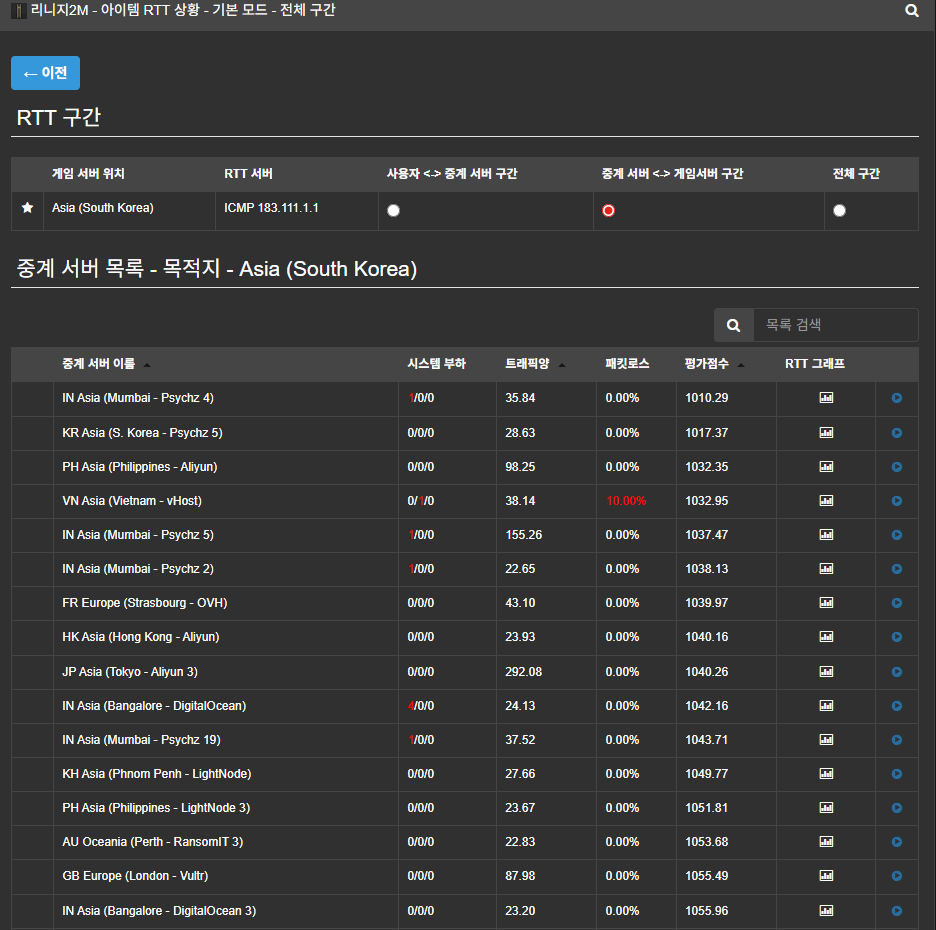The height and width of the screenshot is (930, 936).
Task: Click star icon beside Asia (South Korea)
Action: point(27,209)
